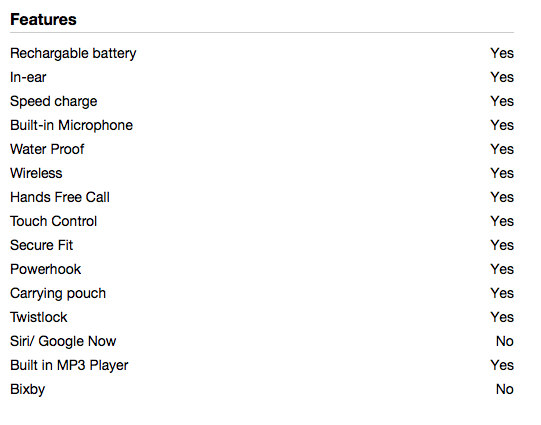The image size is (541, 425).
Task: Click the Twistlock label
Action: point(39,317)
